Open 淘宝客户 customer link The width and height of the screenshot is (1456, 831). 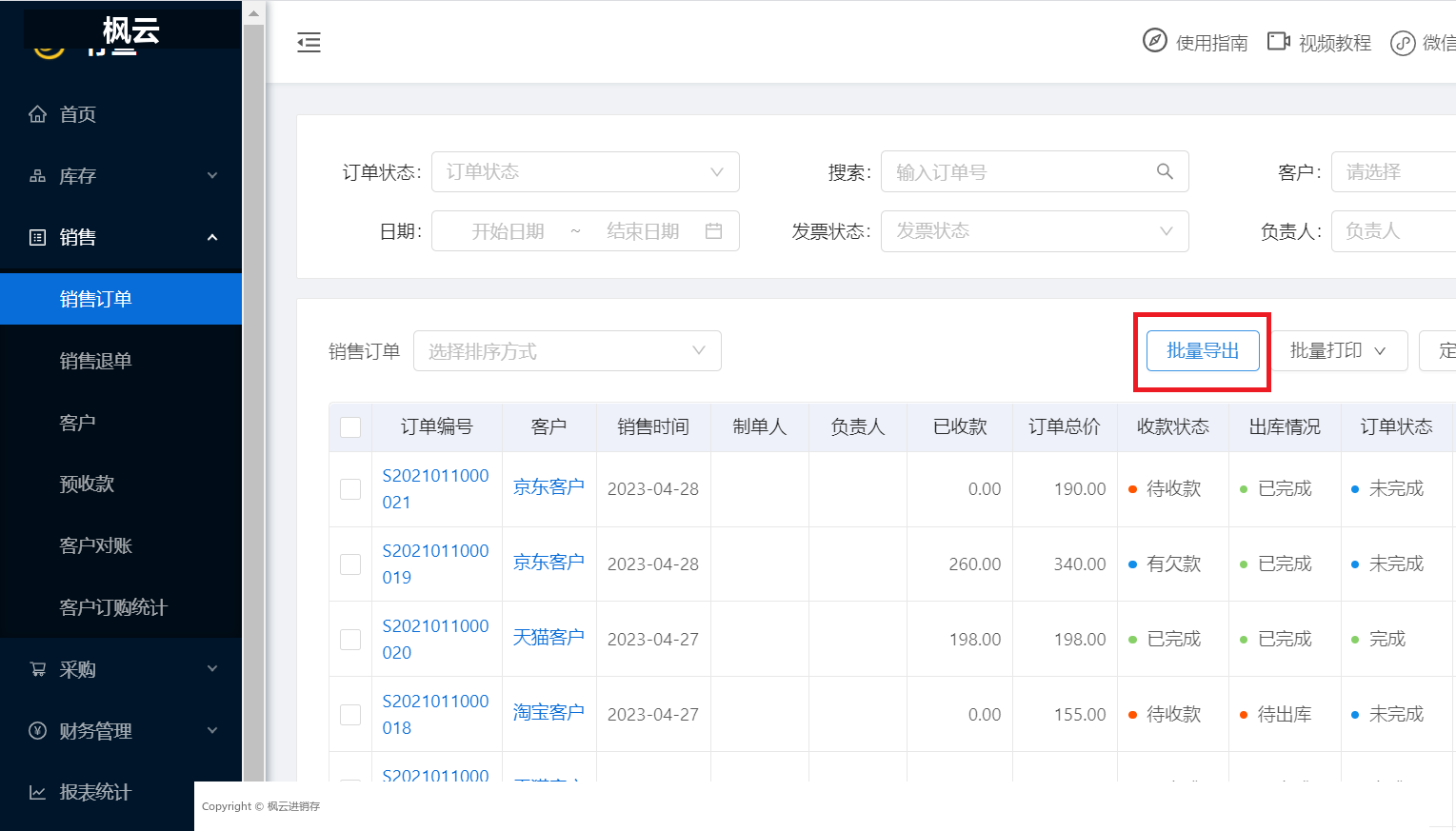[548, 713]
